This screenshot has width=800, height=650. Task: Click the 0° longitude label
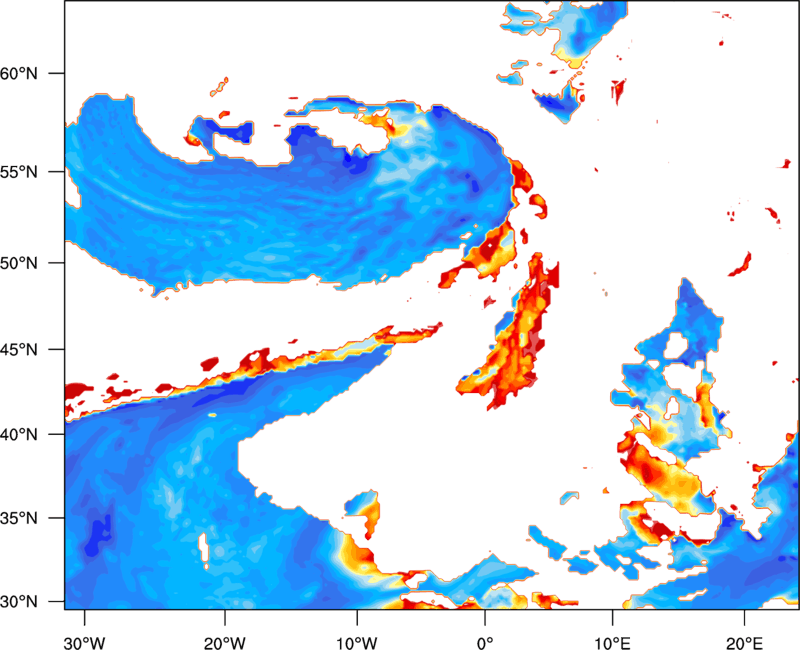pos(485,643)
